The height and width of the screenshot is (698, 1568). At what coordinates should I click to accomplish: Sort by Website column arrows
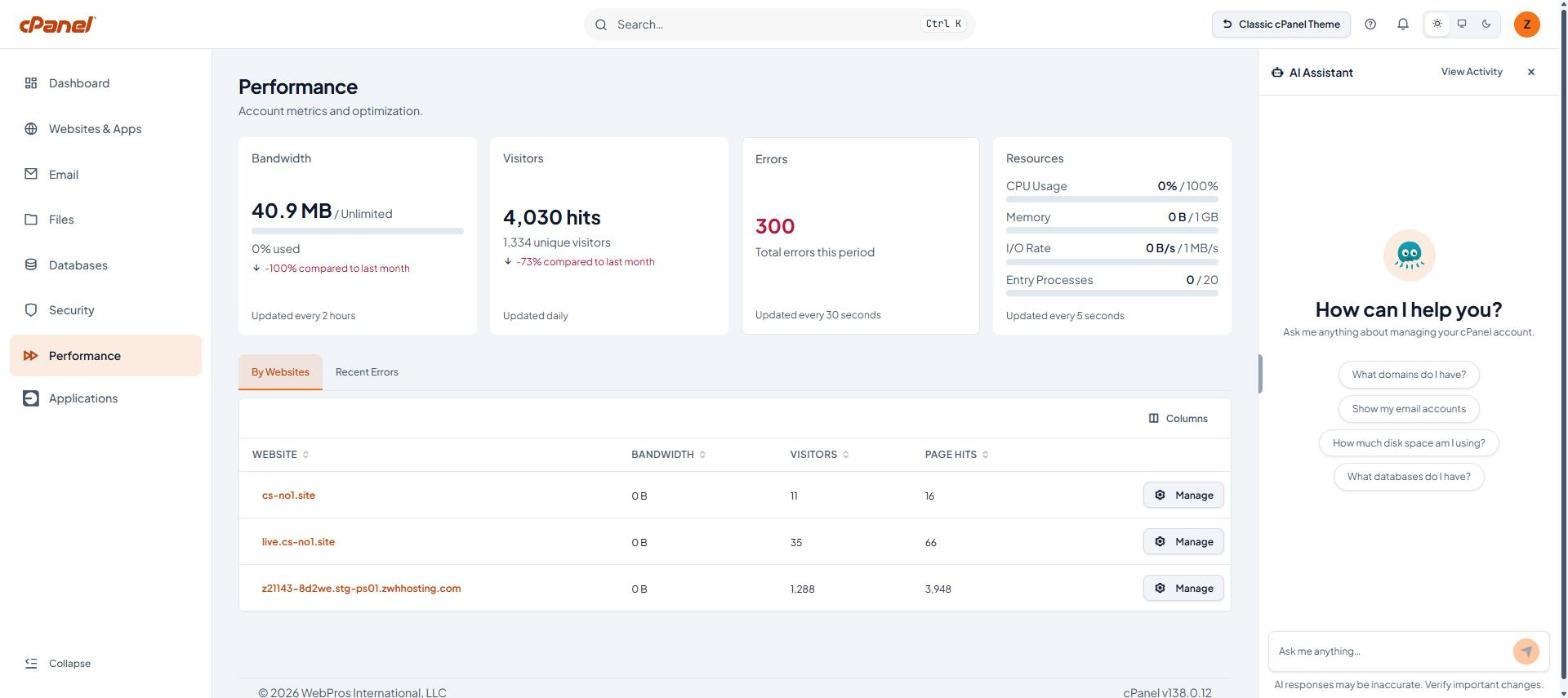[x=306, y=455]
